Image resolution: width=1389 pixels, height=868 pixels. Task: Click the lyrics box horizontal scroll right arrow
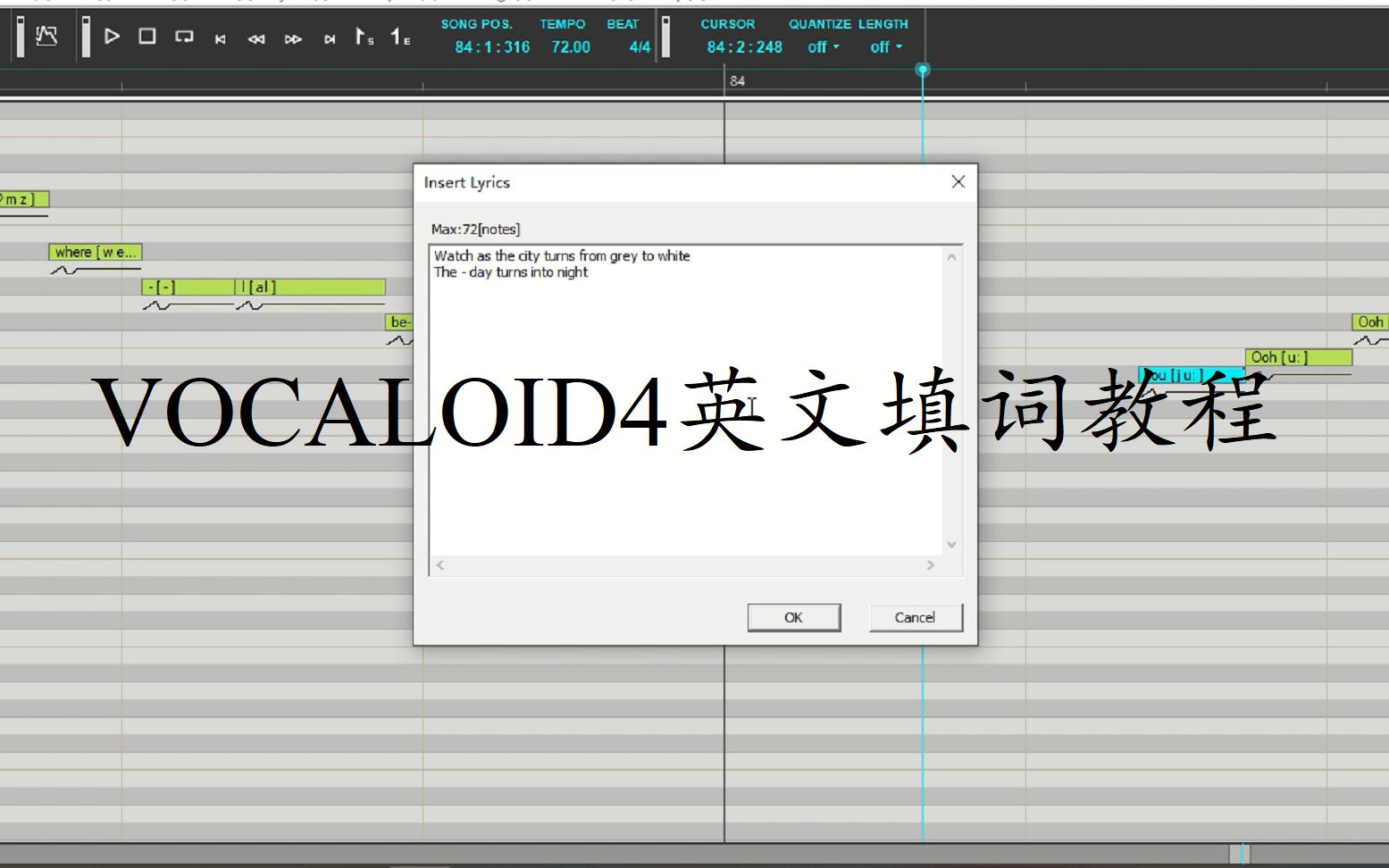(x=931, y=565)
